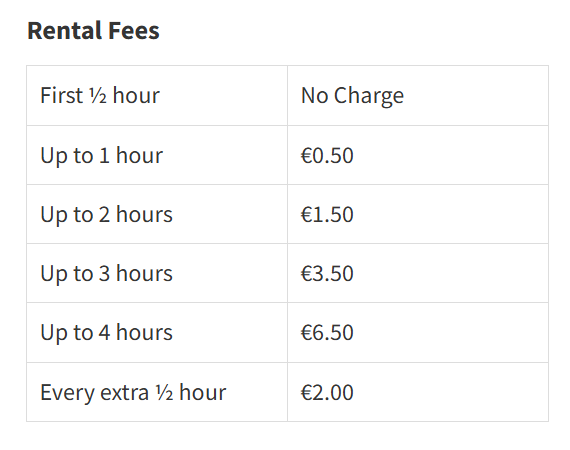Click the word Rental in heading

coord(65,31)
